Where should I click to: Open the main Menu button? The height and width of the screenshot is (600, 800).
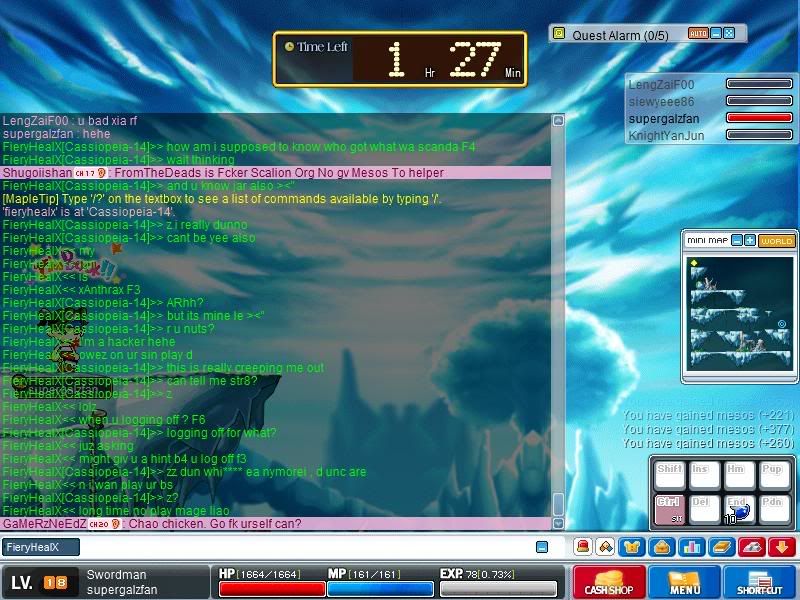coord(685,582)
